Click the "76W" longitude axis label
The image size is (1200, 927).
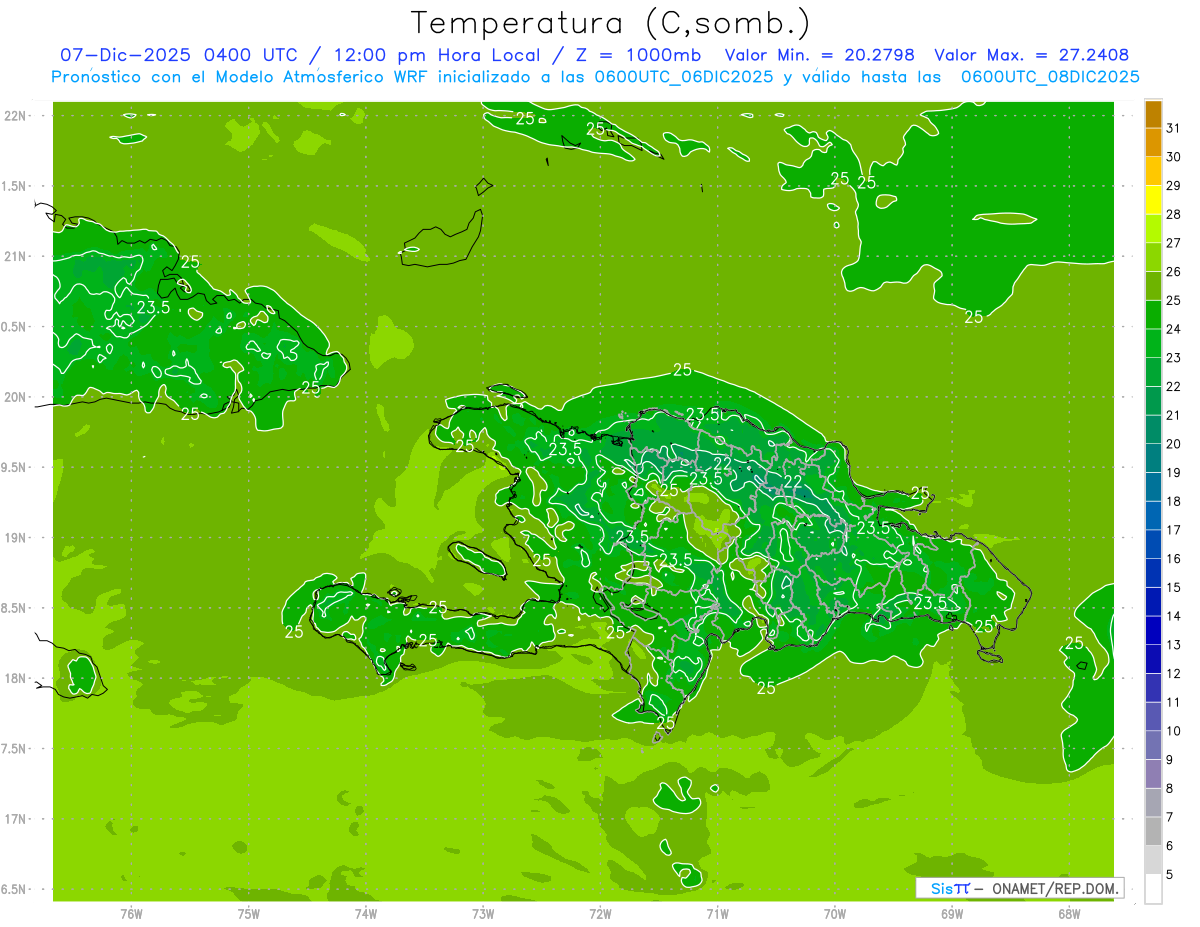(131, 914)
